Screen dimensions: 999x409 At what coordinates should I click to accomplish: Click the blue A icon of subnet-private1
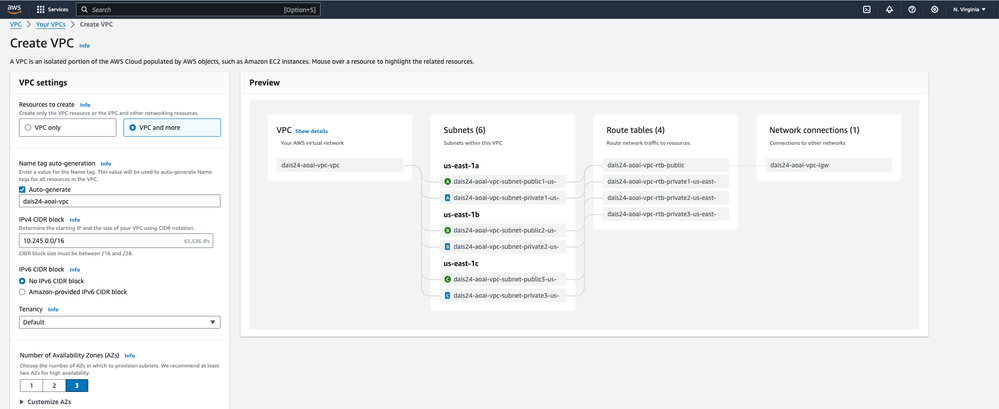point(447,198)
